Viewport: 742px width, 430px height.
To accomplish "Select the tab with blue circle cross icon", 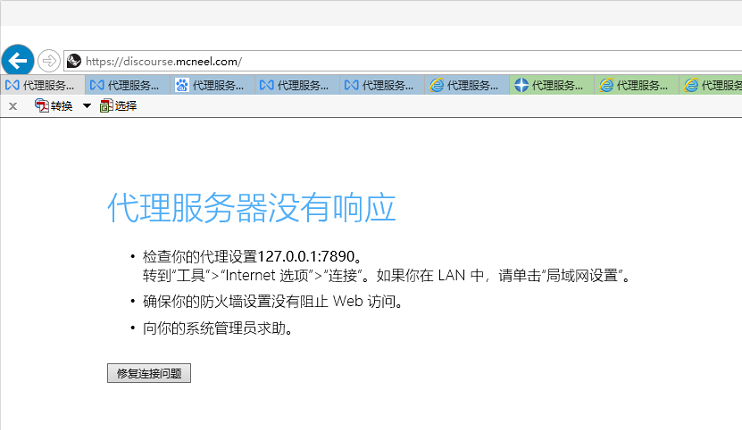I will pos(552,85).
